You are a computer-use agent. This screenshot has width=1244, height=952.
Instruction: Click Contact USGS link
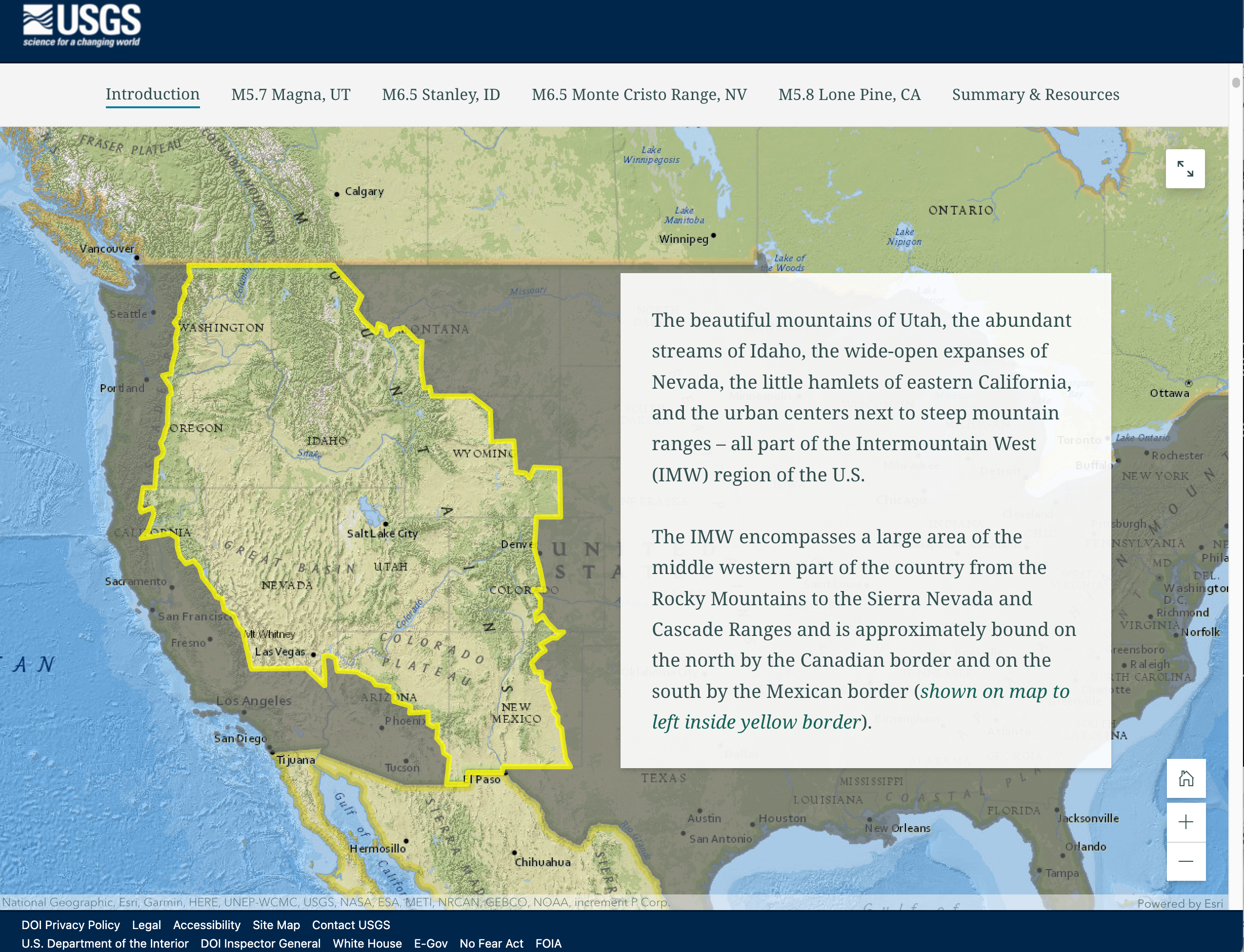tap(351, 925)
